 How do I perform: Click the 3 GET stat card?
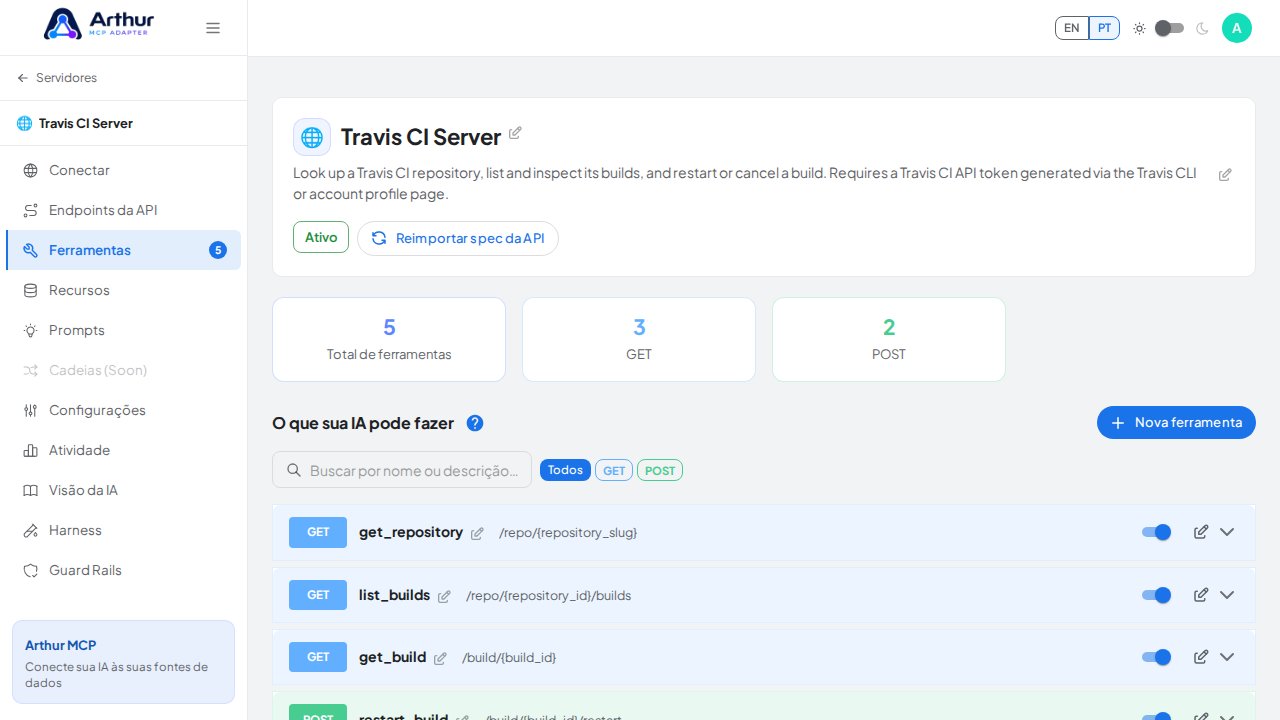(x=639, y=339)
